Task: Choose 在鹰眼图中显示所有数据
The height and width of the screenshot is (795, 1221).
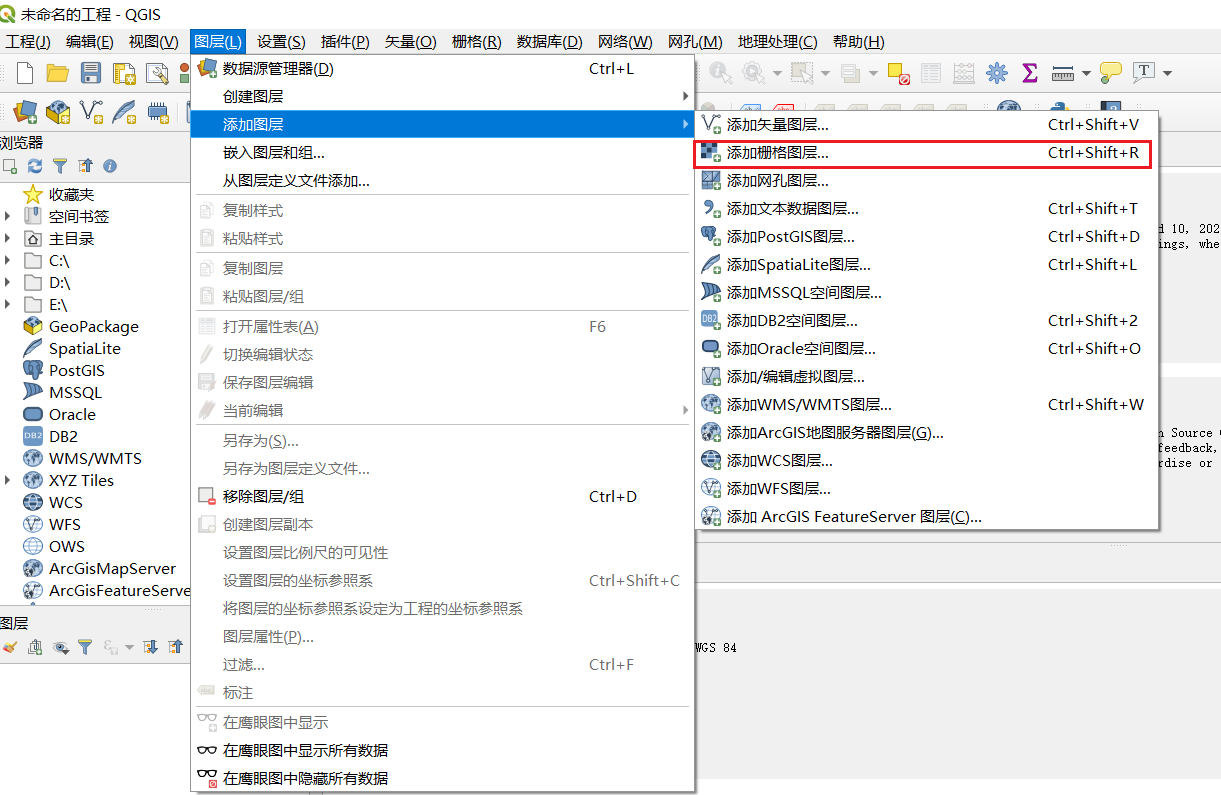Action: [442, 751]
